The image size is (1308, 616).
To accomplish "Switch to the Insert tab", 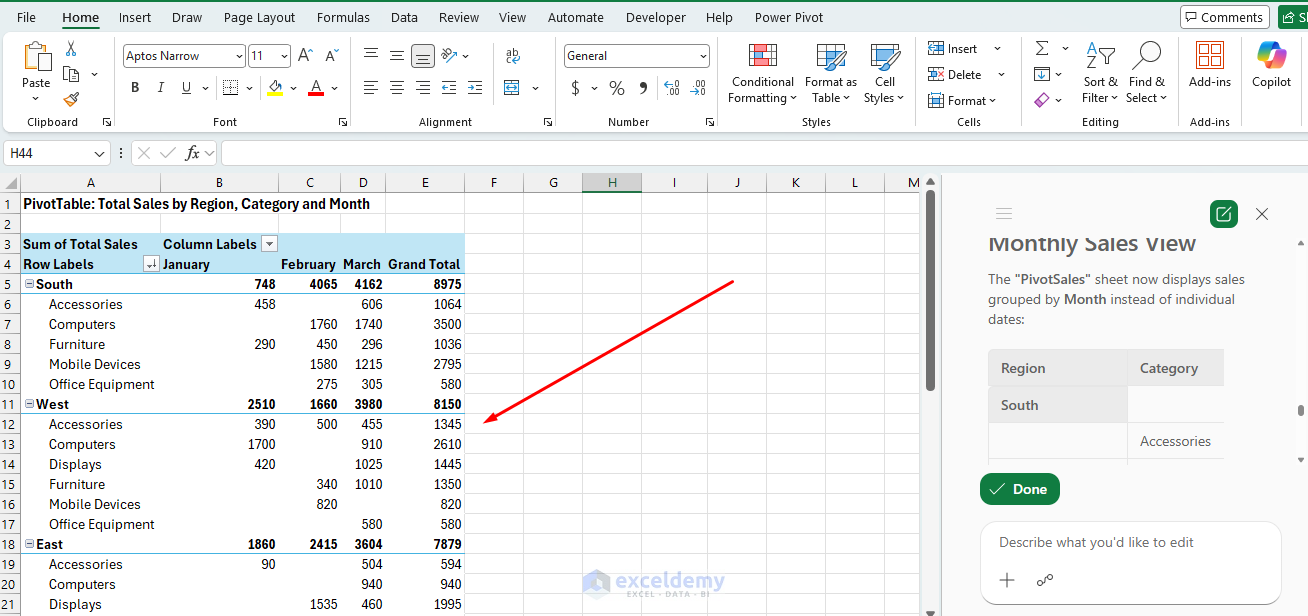I will (x=135, y=17).
